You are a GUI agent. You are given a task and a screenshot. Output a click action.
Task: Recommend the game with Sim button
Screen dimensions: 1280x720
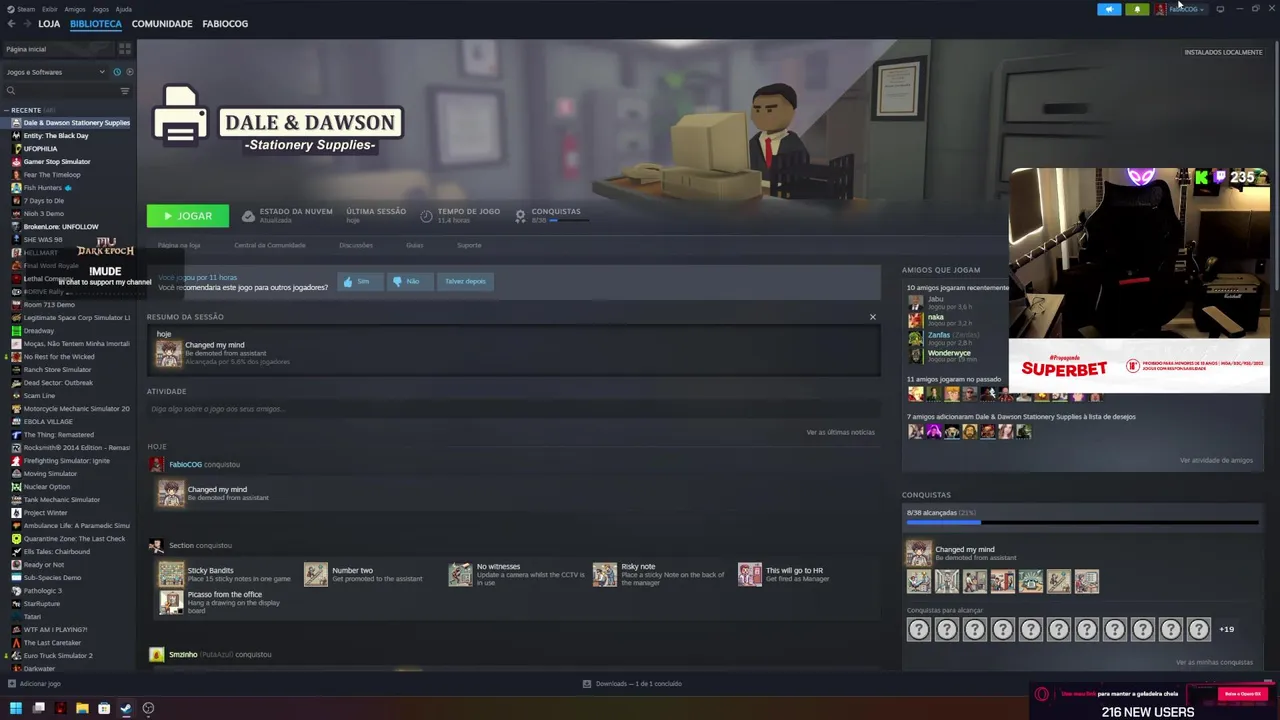pos(358,281)
